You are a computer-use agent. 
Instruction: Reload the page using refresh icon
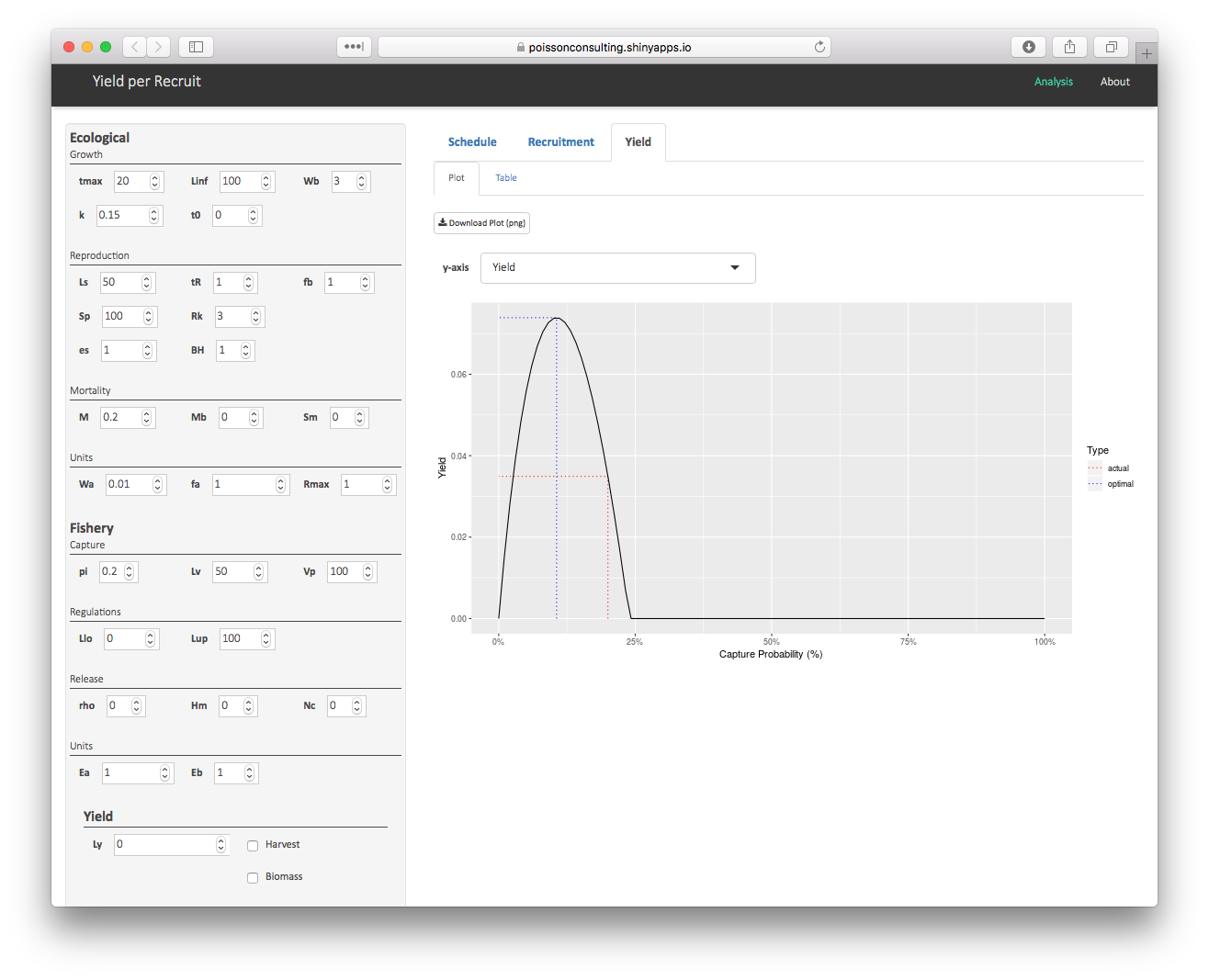(x=819, y=47)
